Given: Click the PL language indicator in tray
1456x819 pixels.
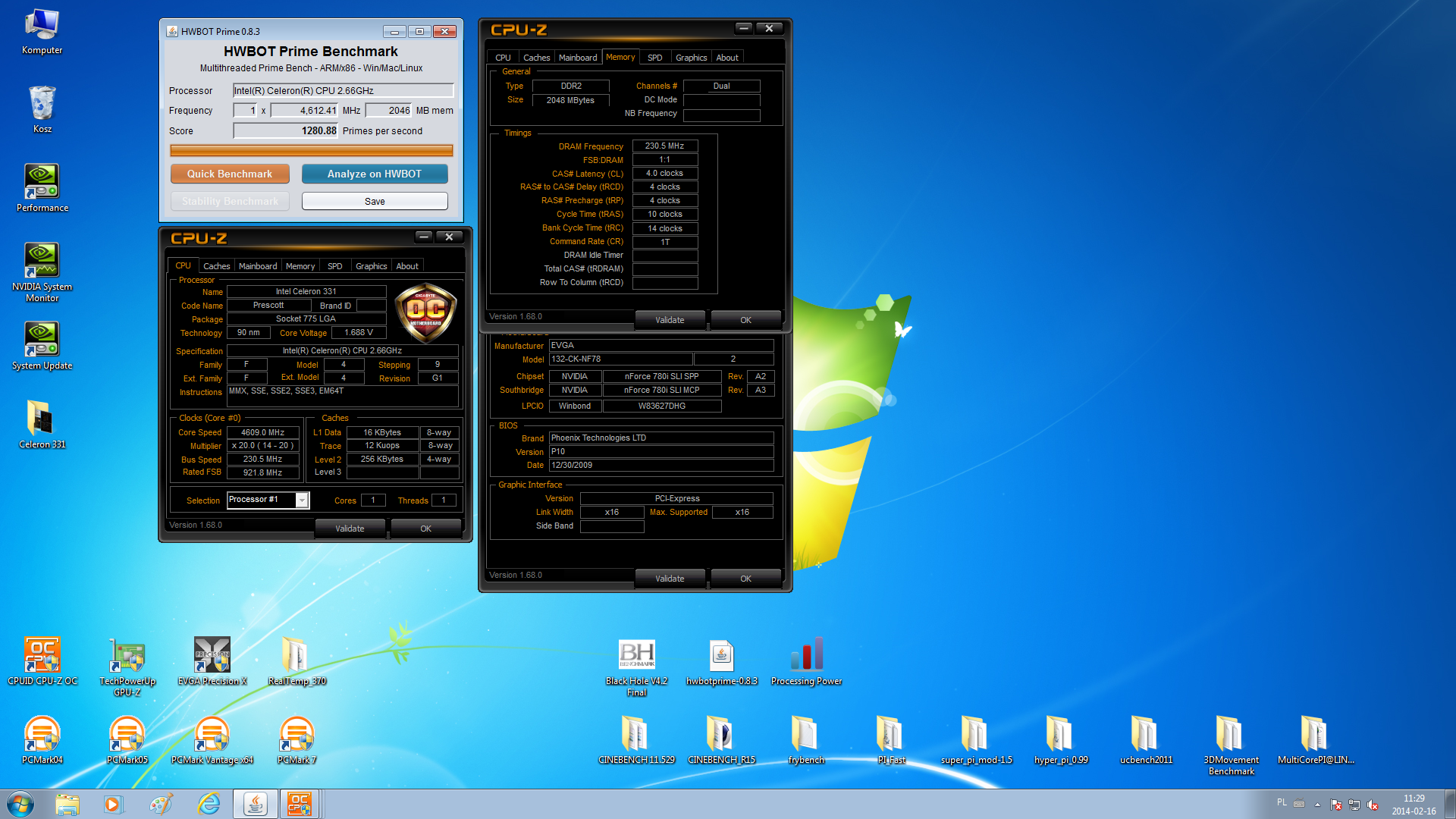Looking at the screenshot, I should pyautogui.click(x=1282, y=802).
